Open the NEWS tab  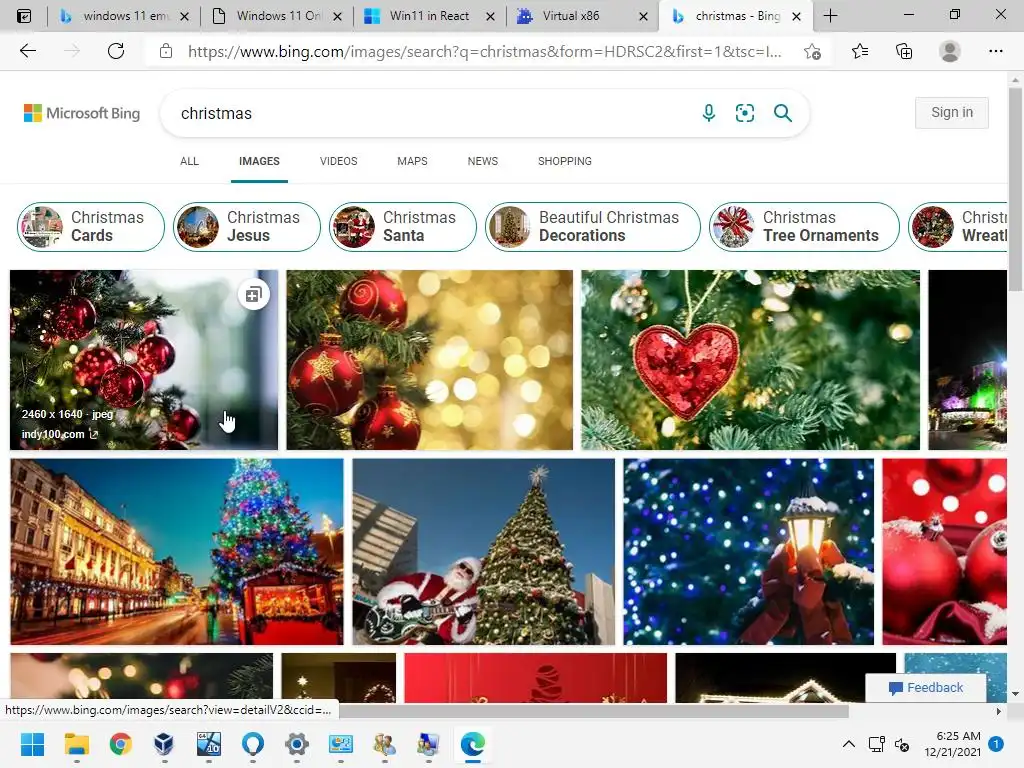click(x=483, y=161)
